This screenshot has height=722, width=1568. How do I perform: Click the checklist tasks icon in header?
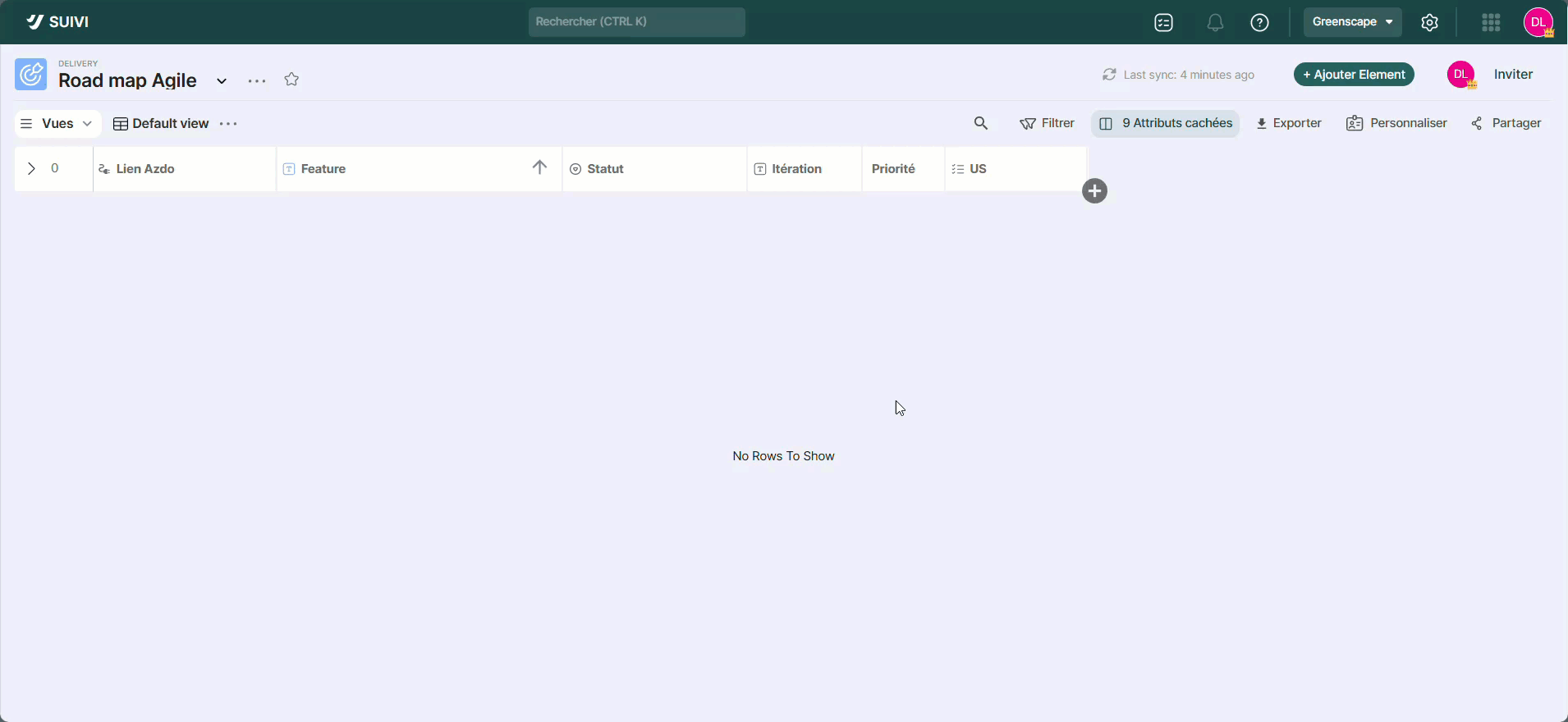click(x=1163, y=23)
